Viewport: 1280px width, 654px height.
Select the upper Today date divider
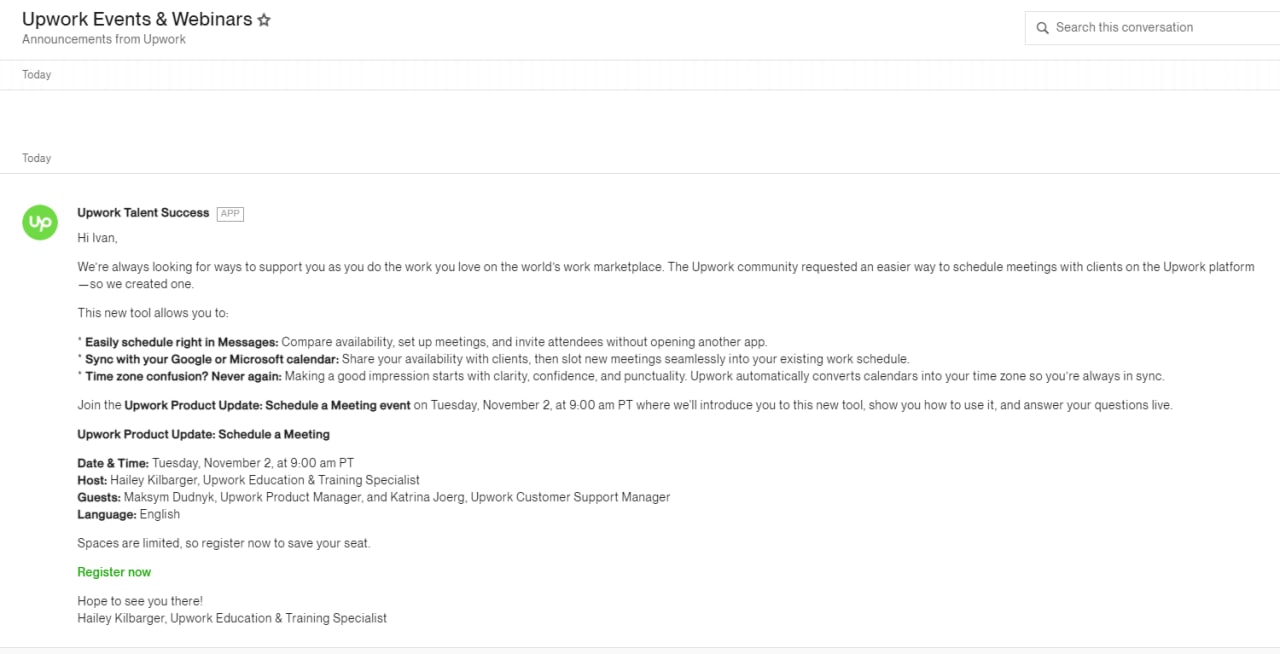coord(37,75)
